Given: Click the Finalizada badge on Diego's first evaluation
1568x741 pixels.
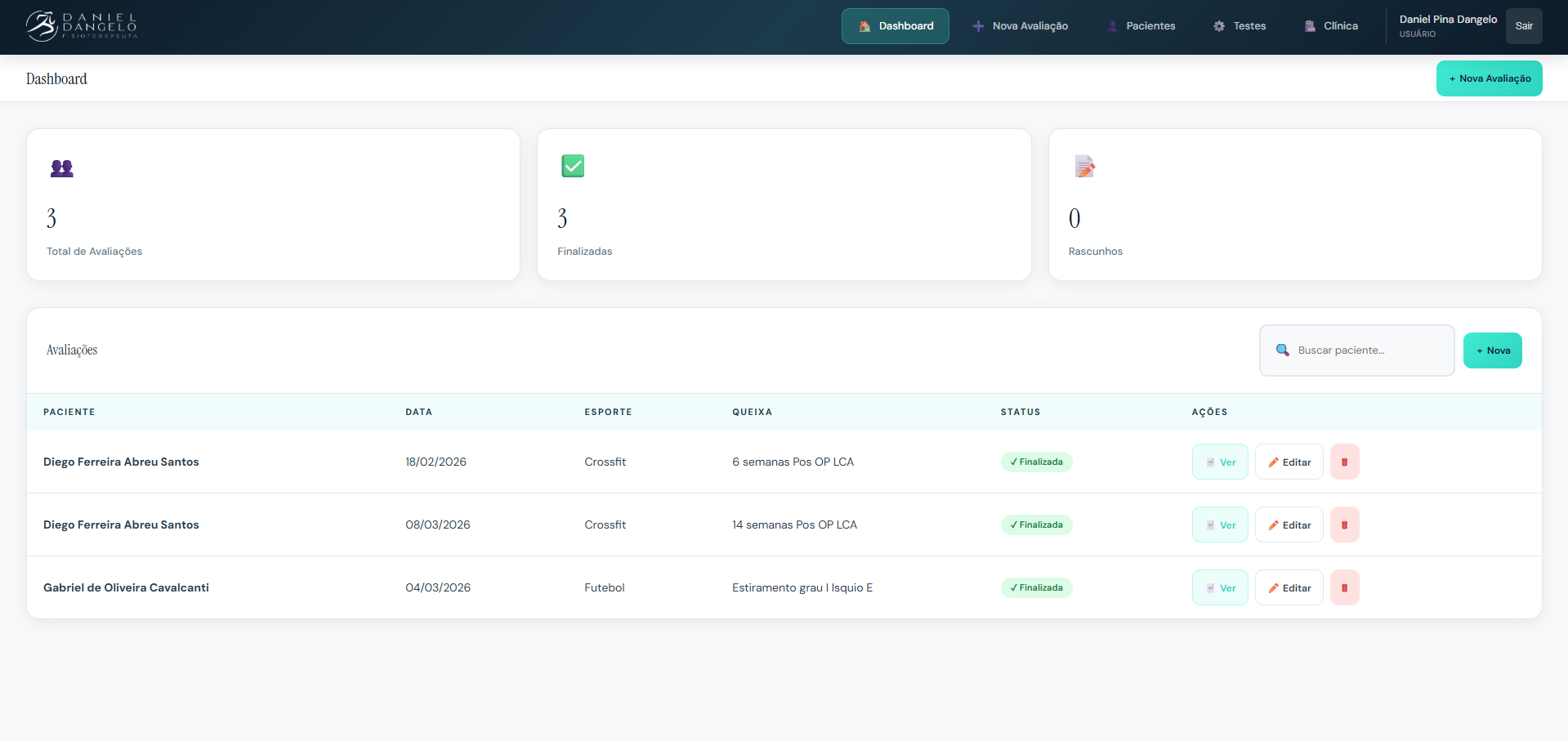Looking at the screenshot, I should coord(1036,462).
